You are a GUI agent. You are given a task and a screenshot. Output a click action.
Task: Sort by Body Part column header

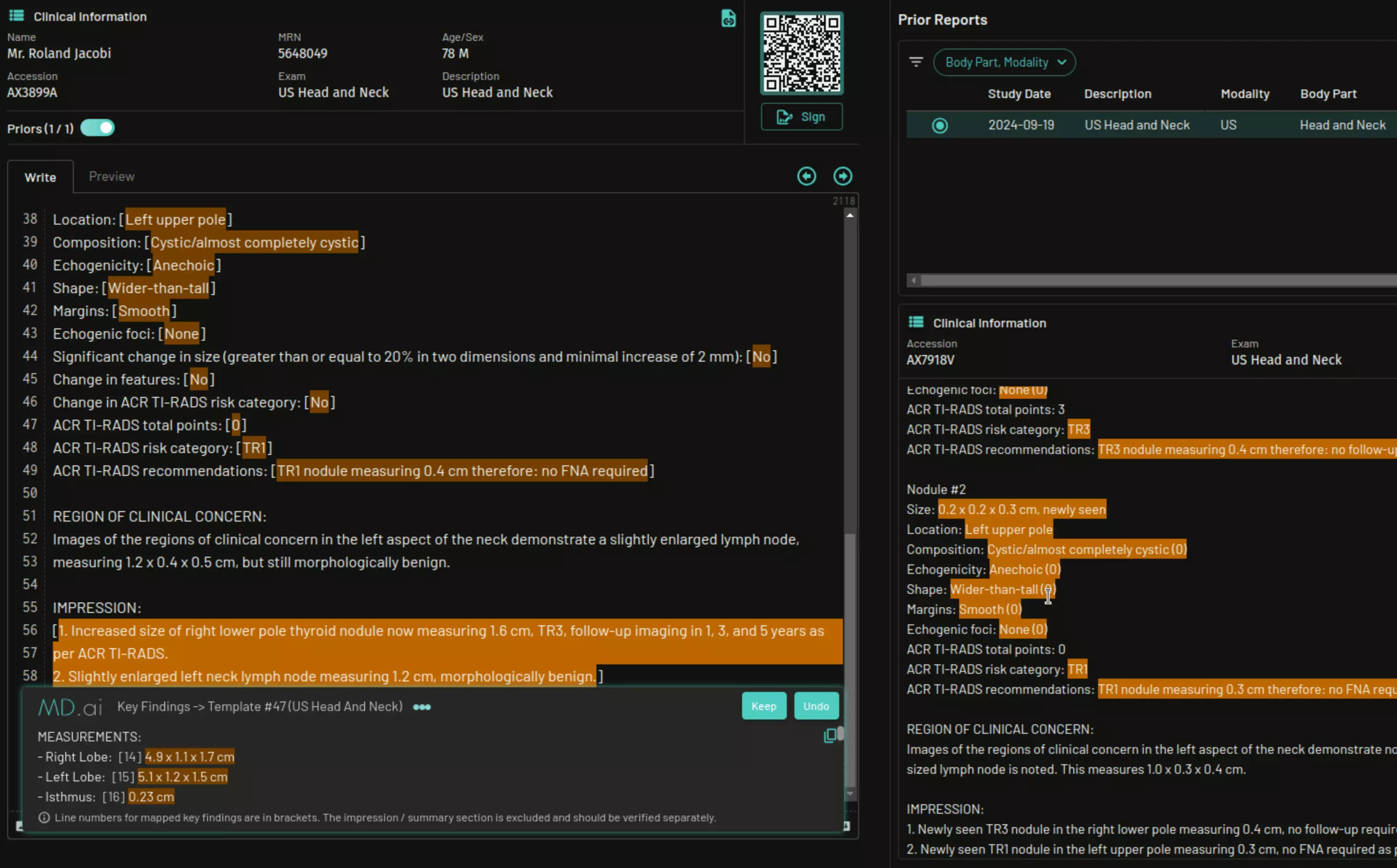click(1328, 94)
